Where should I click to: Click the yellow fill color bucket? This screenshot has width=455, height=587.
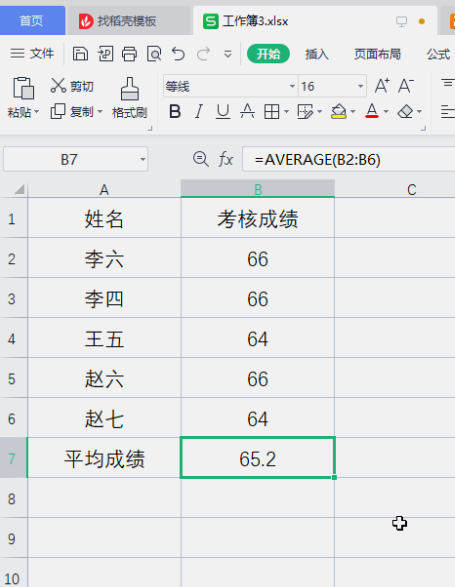click(x=339, y=112)
